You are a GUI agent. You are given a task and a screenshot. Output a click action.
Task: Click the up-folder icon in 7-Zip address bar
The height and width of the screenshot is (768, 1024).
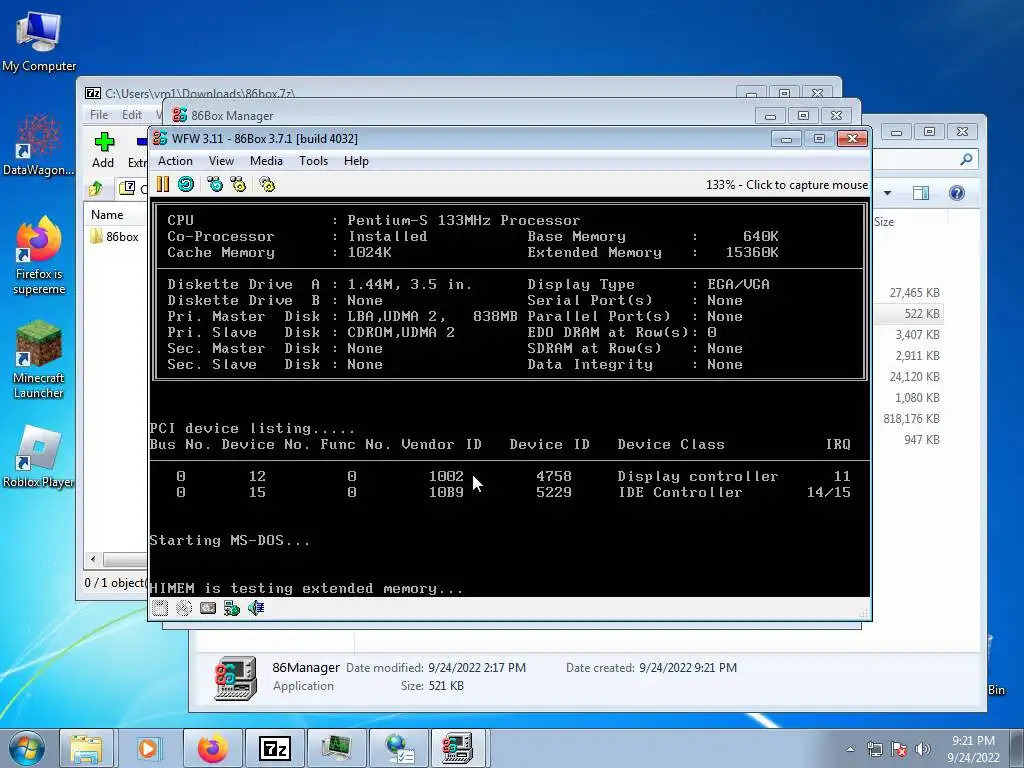pyautogui.click(x=96, y=189)
